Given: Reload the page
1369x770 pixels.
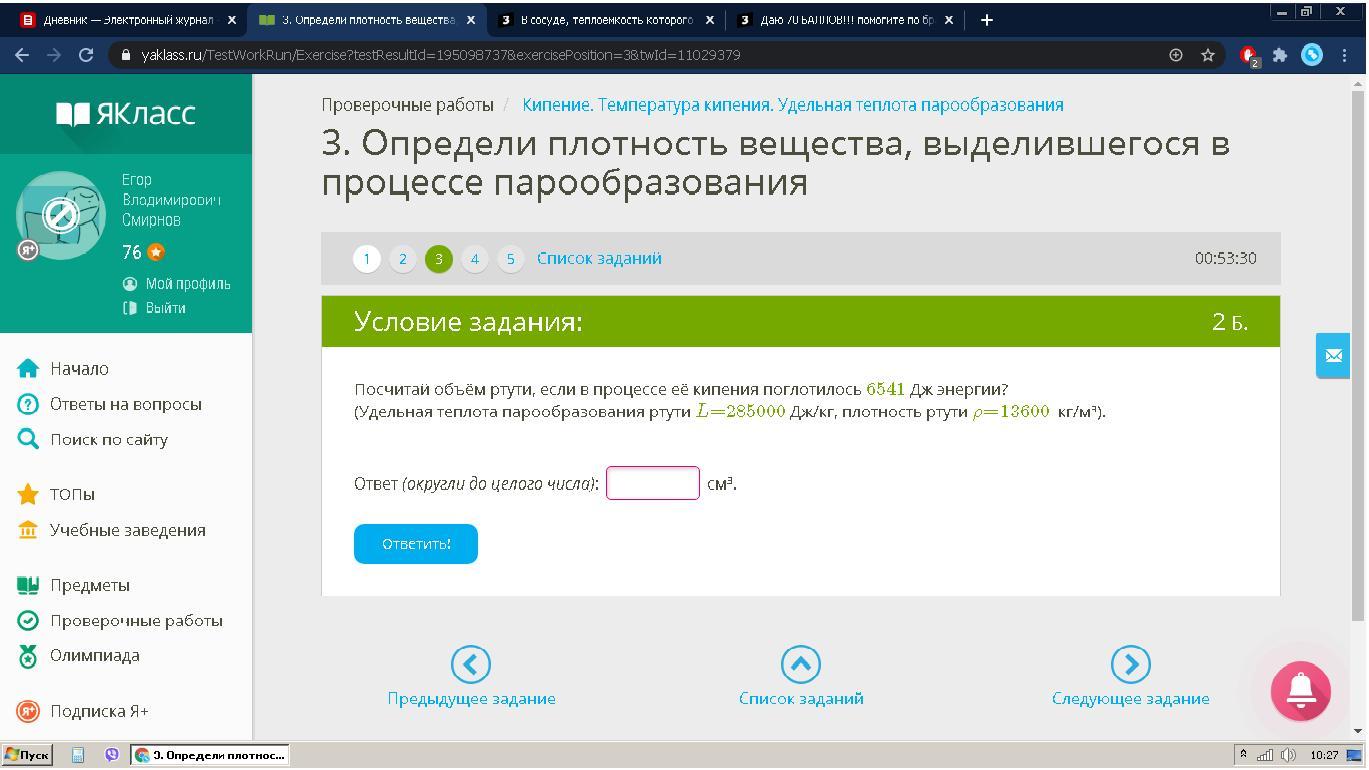Looking at the screenshot, I should point(86,55).
